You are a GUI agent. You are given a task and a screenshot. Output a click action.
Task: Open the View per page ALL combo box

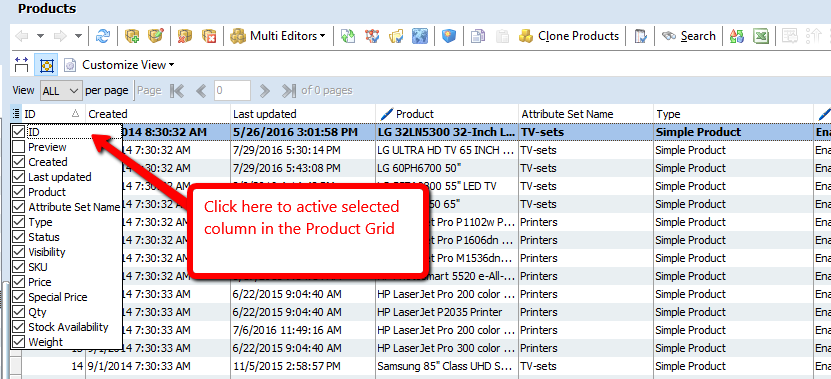pyautogui.click(x=61, y=91)
